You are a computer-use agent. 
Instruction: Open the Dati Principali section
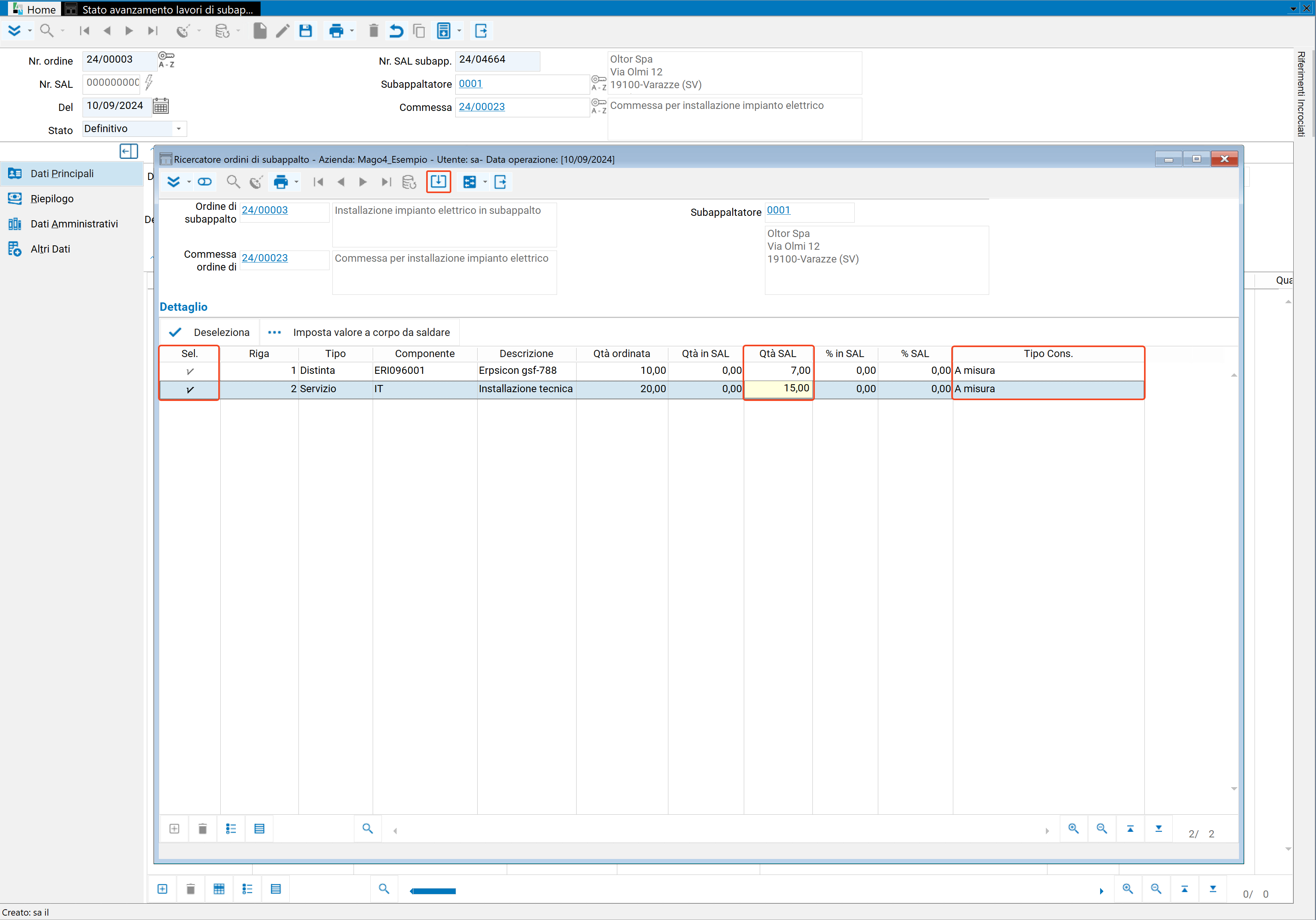point(72,173)
